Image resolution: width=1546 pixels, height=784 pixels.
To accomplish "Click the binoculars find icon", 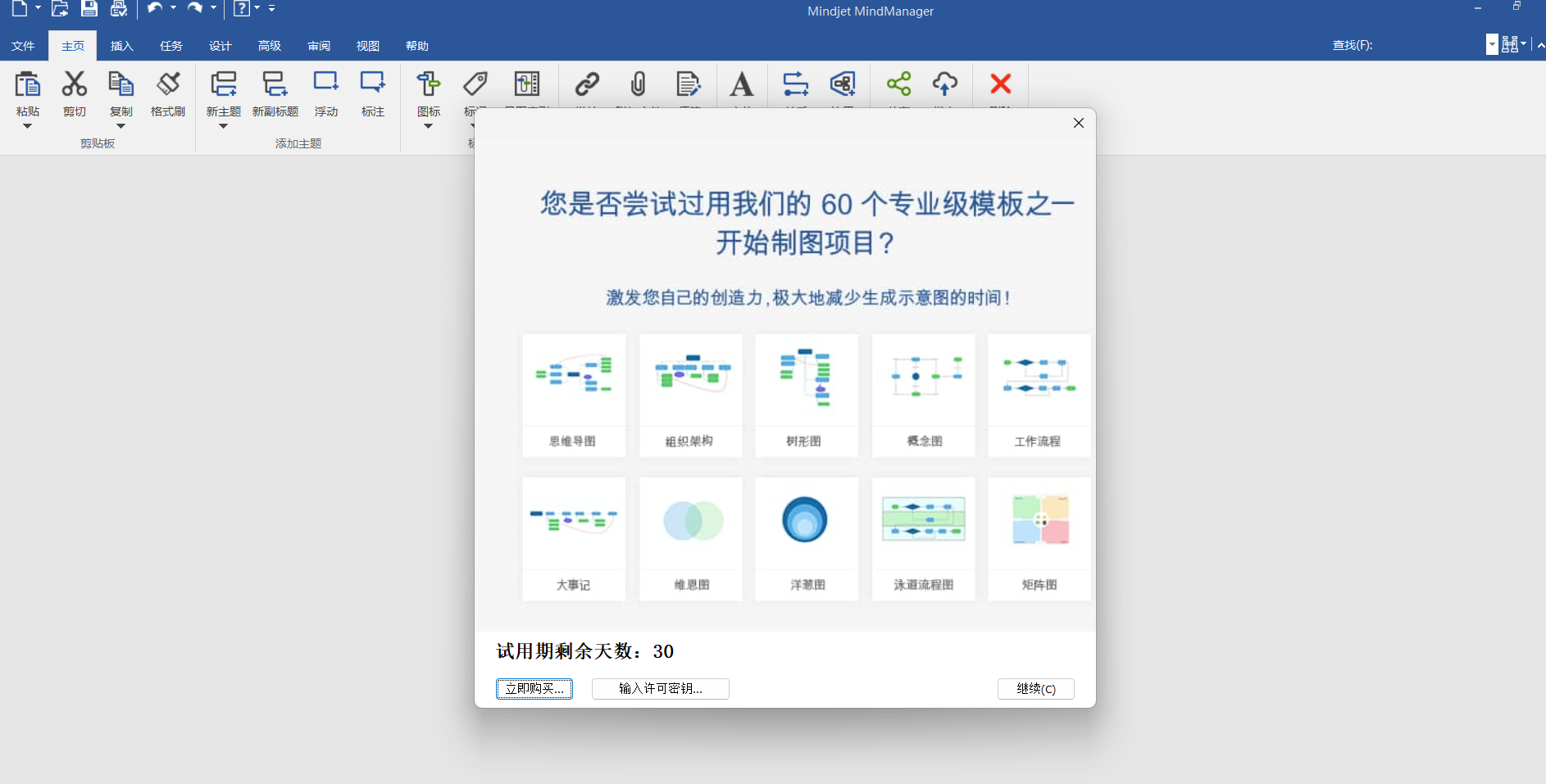I will point(1509,44).
